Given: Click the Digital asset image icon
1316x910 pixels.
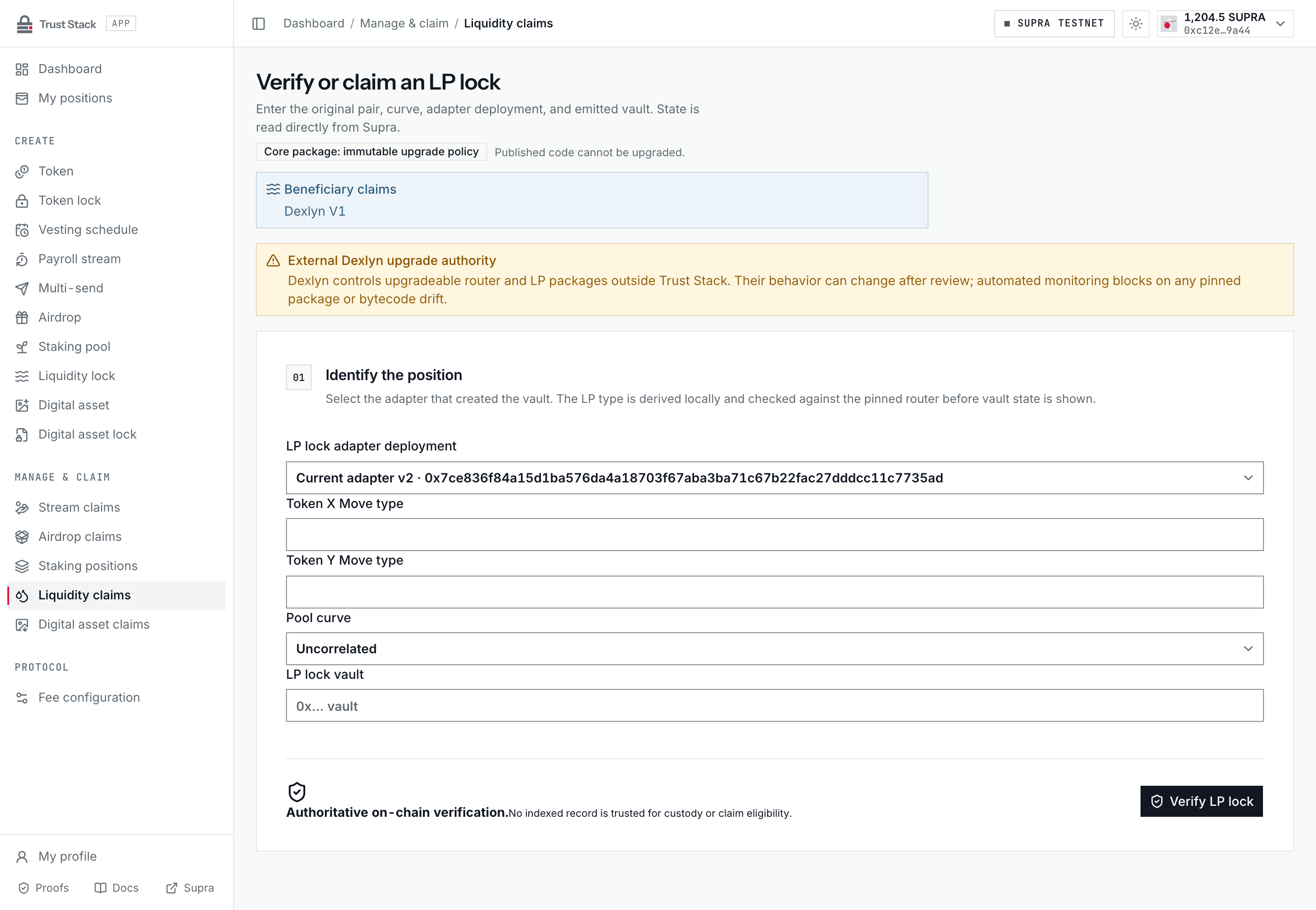Looking at the screenshot, I should pos(21,405).
